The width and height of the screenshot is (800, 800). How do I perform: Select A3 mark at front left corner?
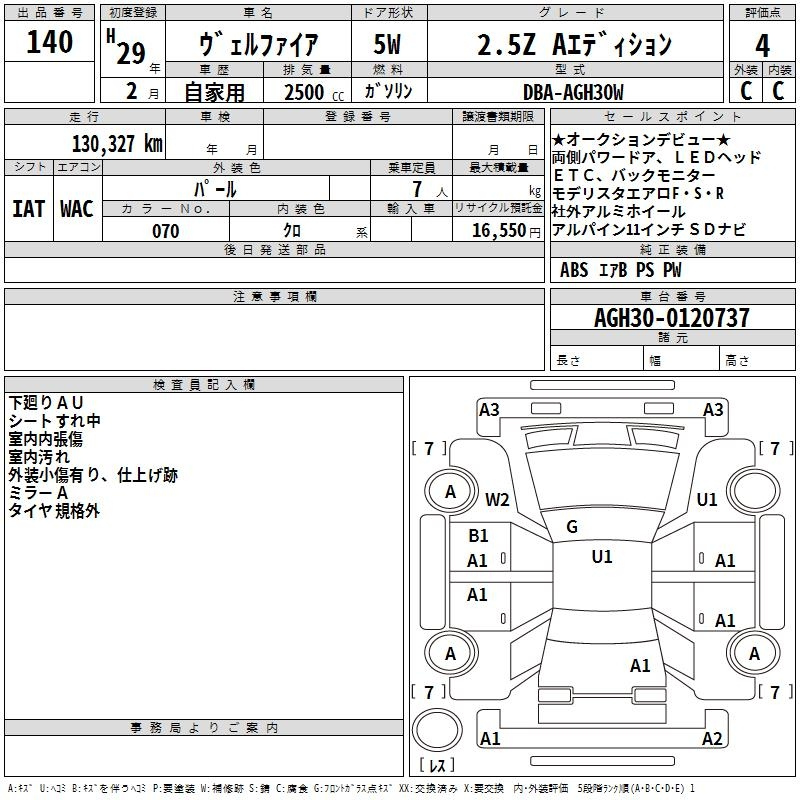click(489, 410)
